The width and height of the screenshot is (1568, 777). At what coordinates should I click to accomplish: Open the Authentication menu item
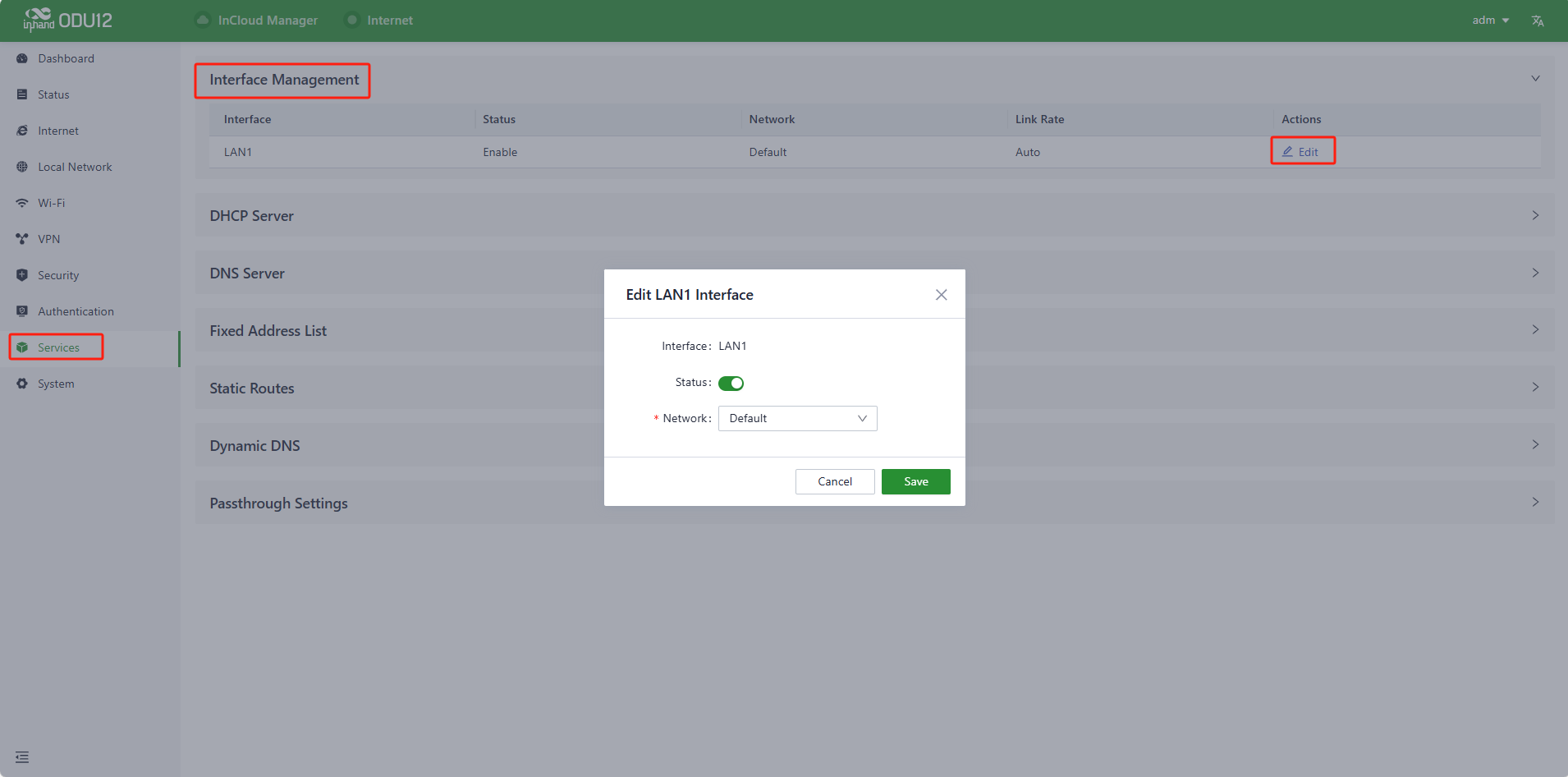click(x=76, y=311)
